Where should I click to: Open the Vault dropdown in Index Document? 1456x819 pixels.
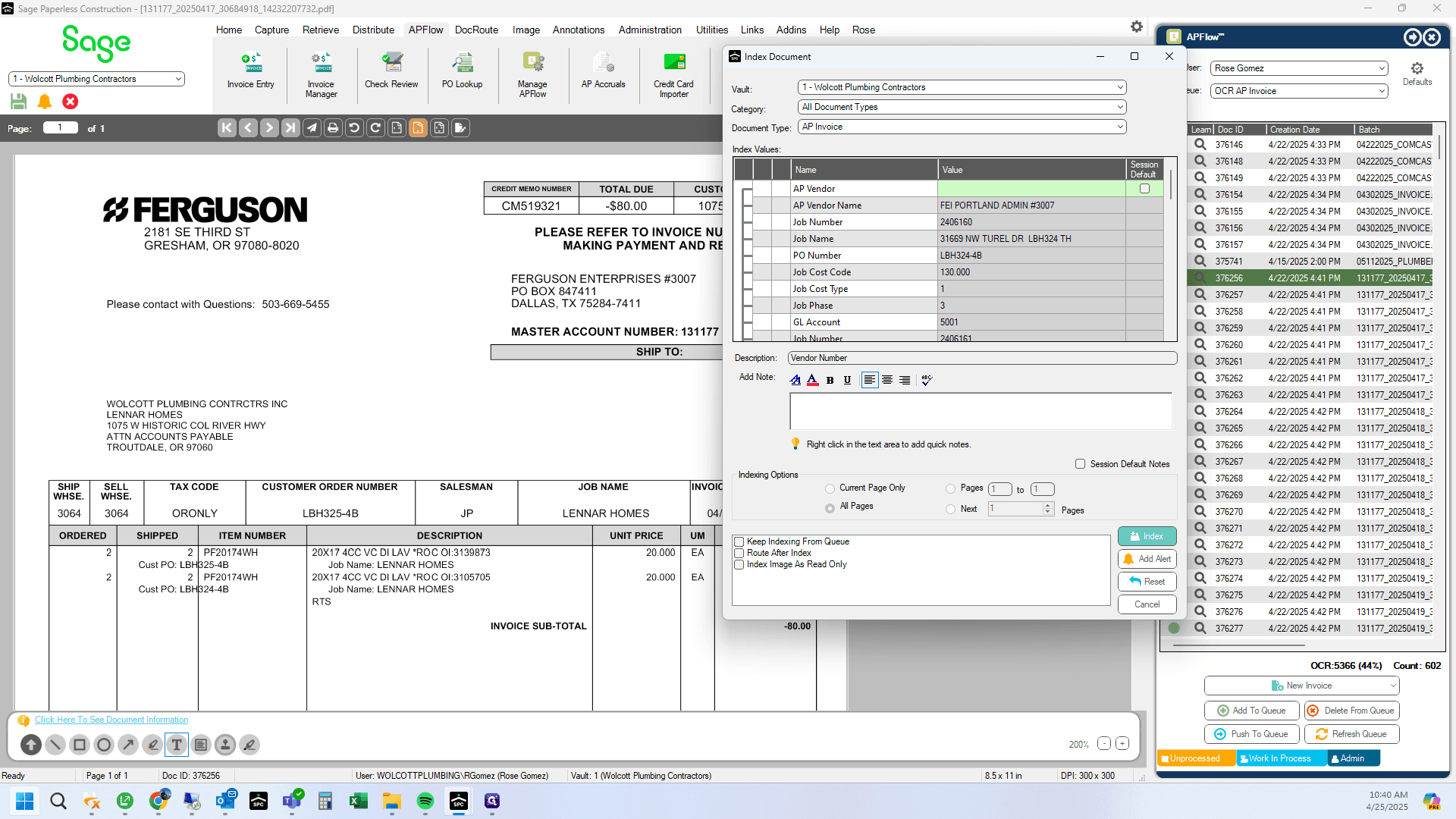(x=962, y=87)
